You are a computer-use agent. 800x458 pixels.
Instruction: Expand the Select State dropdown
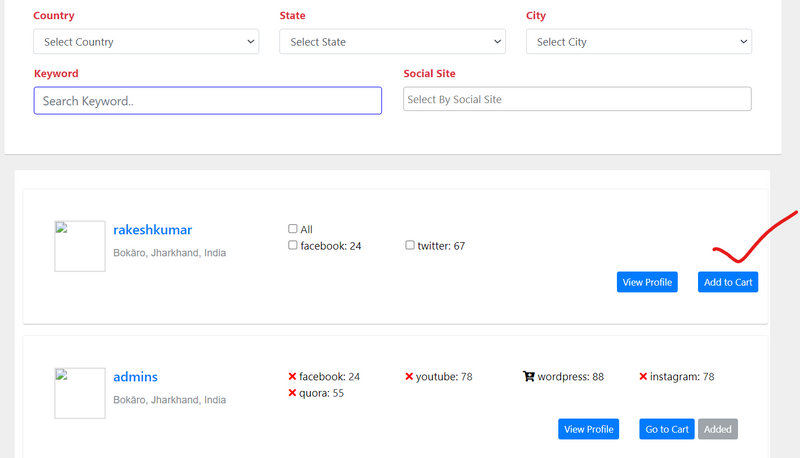pyautogui.click(x=392, y=42)
